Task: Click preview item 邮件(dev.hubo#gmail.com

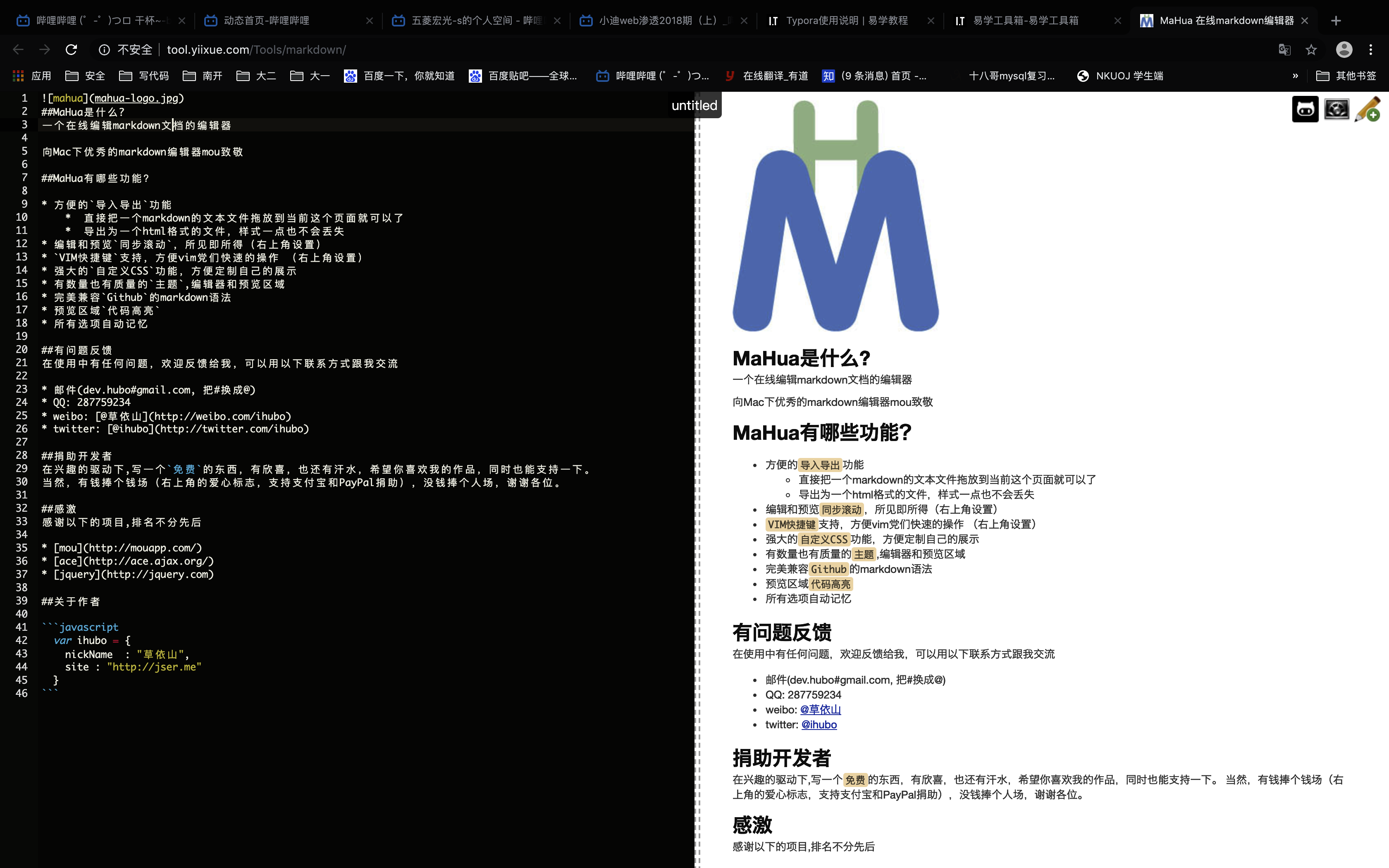Action: click(855, 680)
